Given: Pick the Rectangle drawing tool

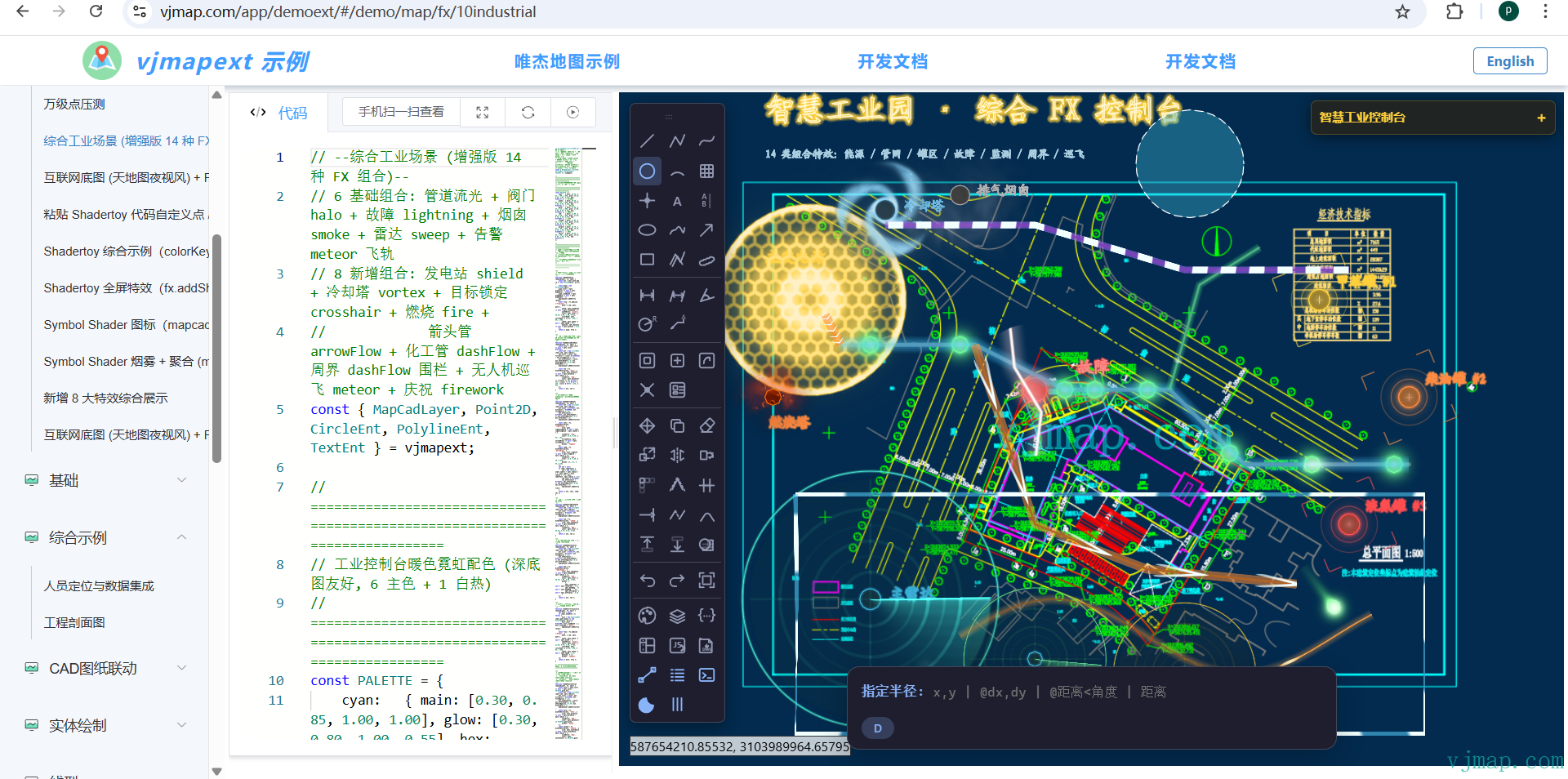Looking at the screenshot, I should pos(647,260).
